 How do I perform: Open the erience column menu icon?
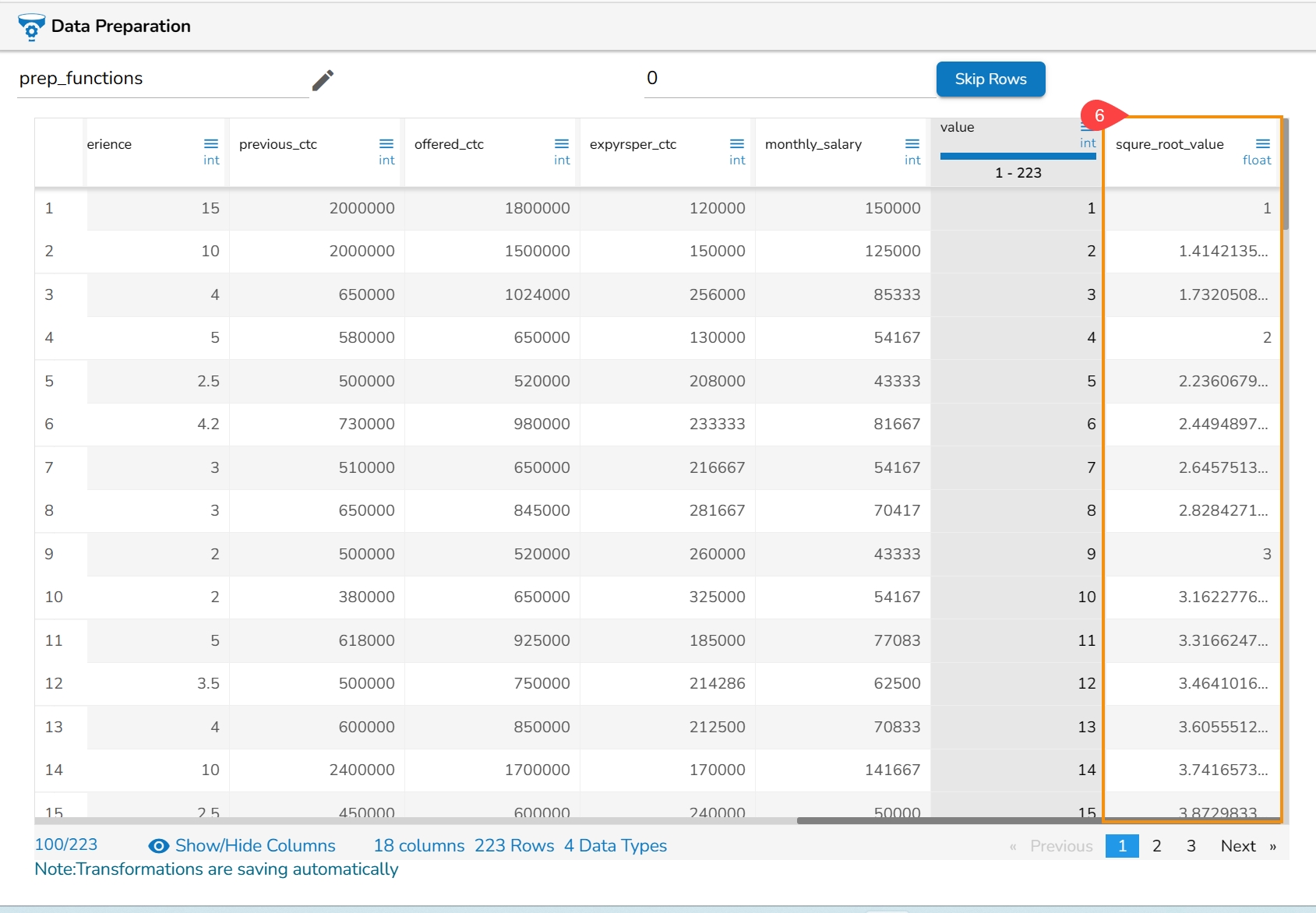point(211,144)
